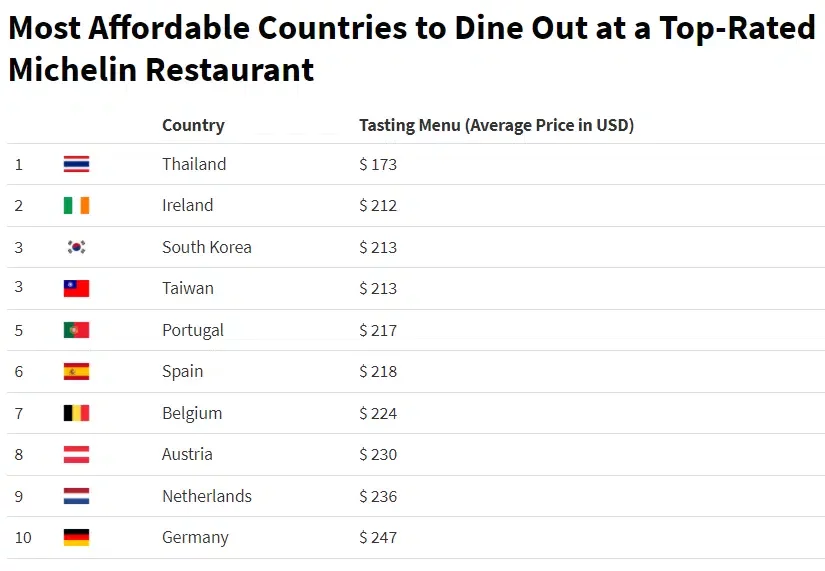This screenshot has width=825, height=571.
Task: Click the Portugal country name
Action: point(193,330)
